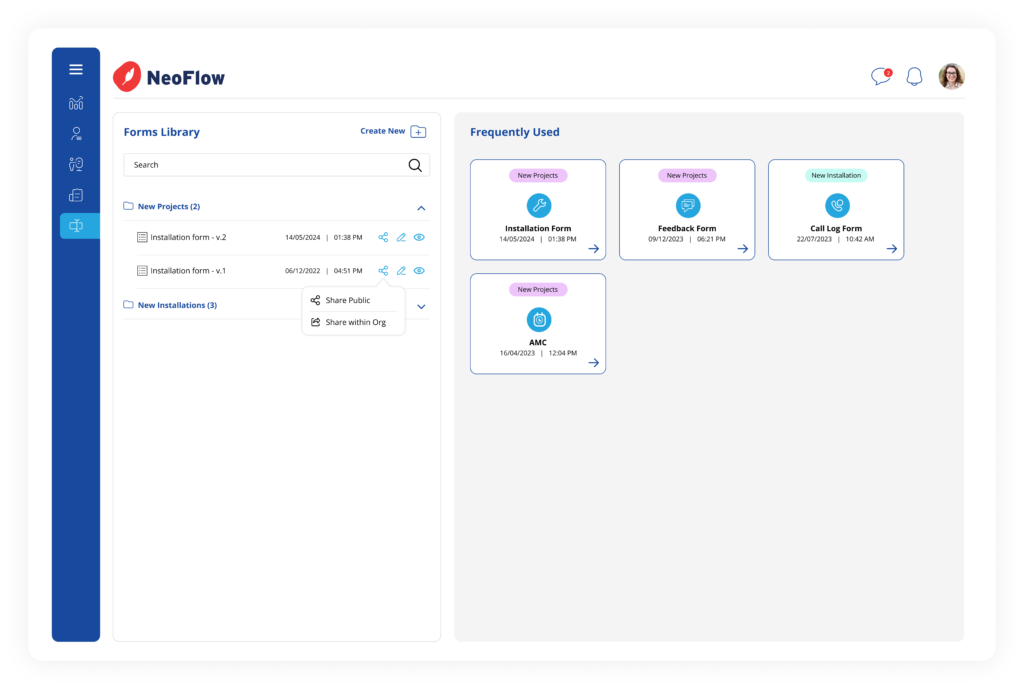The width and height of the screenshot is (1024, 689).
Task: Open Installation form - v.1 entry
Action: tap(188, 270)
